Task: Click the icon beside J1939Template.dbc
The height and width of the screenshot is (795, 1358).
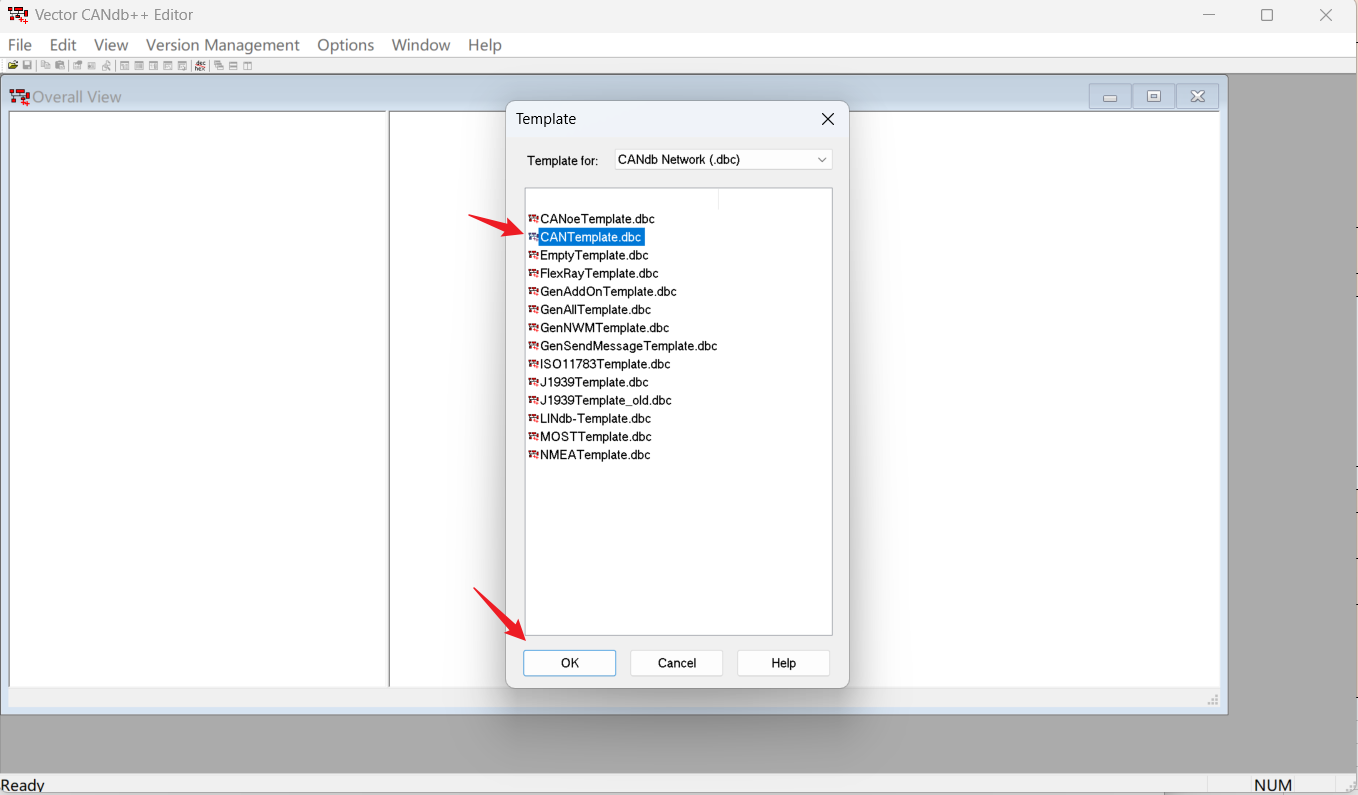Action: tap(533, 382)
